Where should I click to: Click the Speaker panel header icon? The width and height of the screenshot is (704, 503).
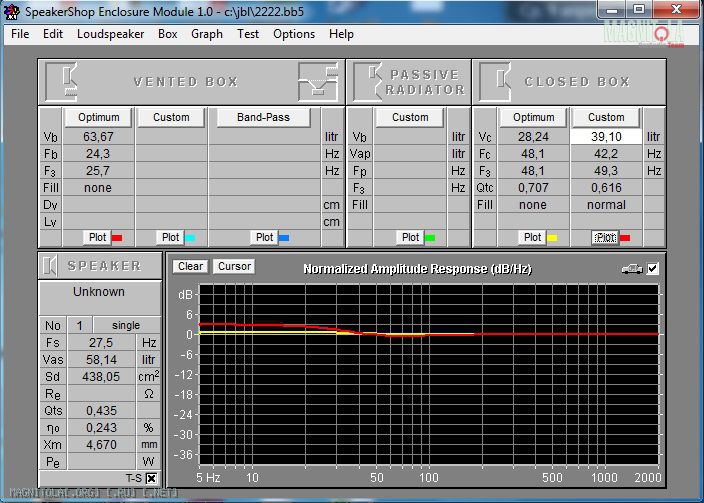tap(51, 265)
